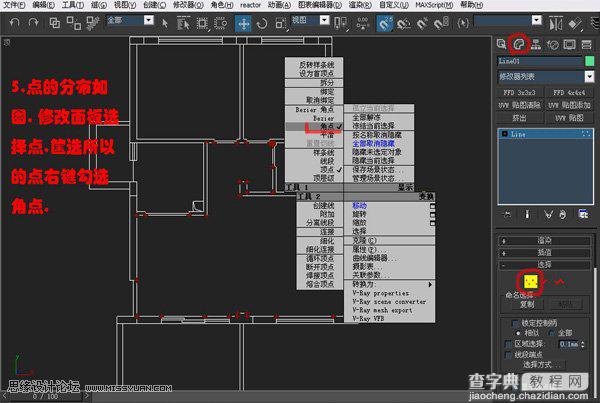Toggle the Angle Snap icon

403,24
